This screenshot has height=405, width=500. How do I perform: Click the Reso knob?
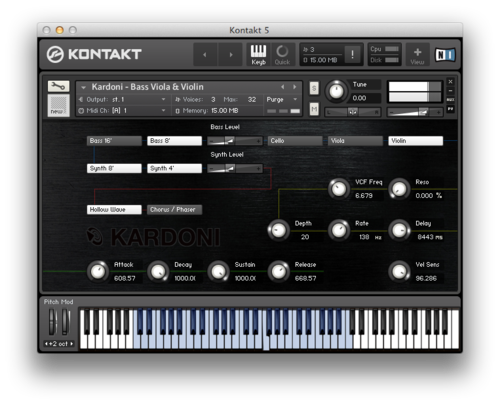pyautogui.click(x=399, y=189)
